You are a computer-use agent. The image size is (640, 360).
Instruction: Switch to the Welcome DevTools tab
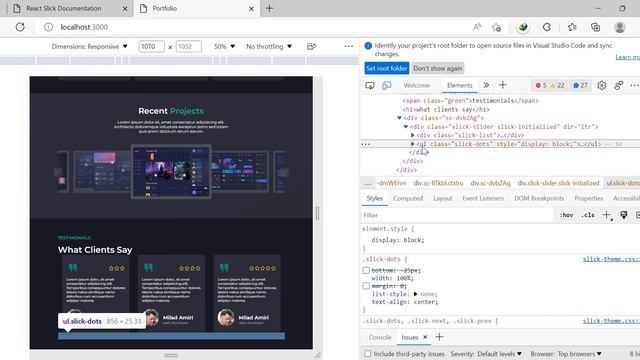tap(417, 85)
